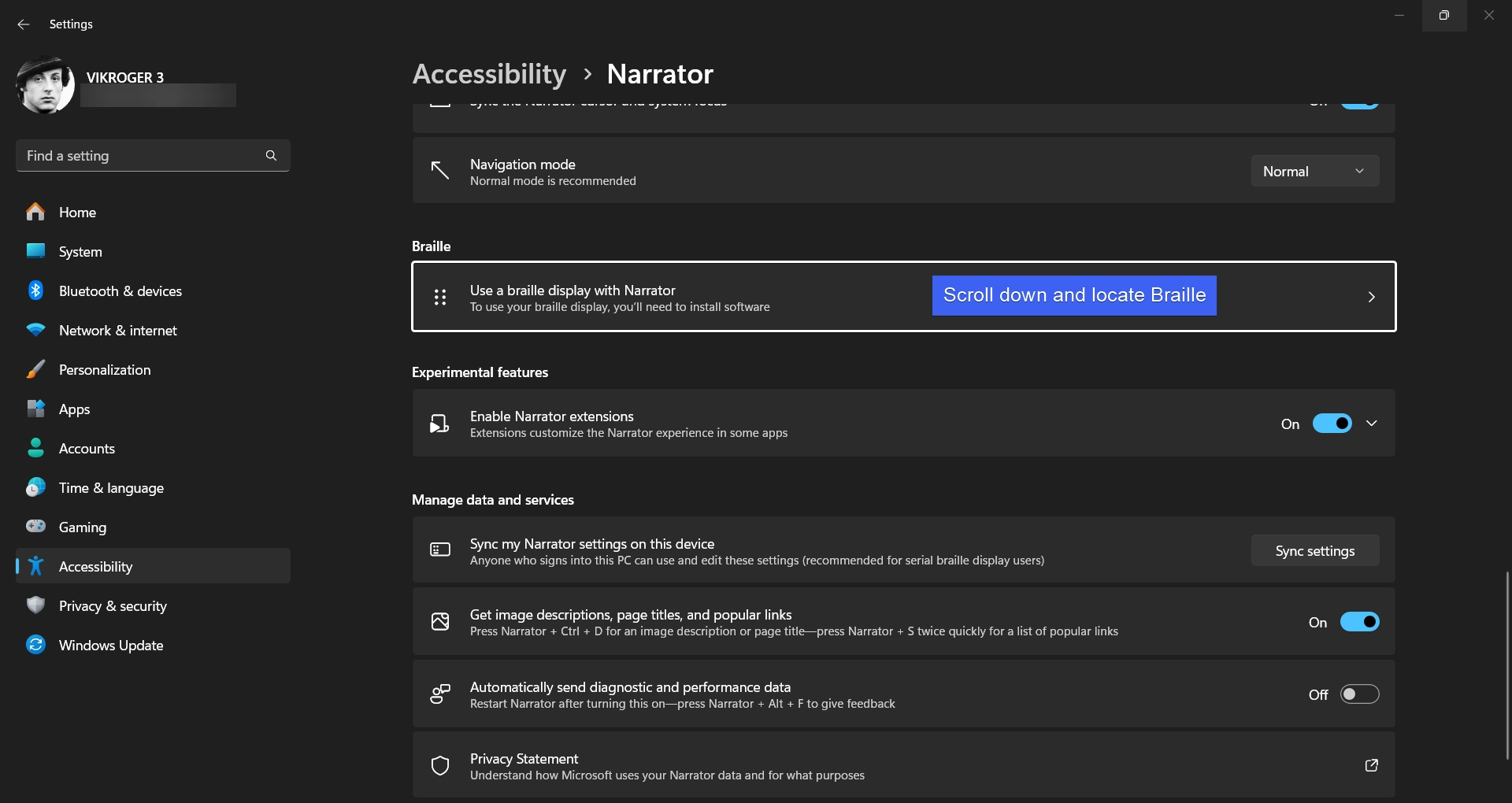The height and width of the screenshot is (803, 1512).
Task: Open Use a braille display with Narrator
Action: [904, 297]
